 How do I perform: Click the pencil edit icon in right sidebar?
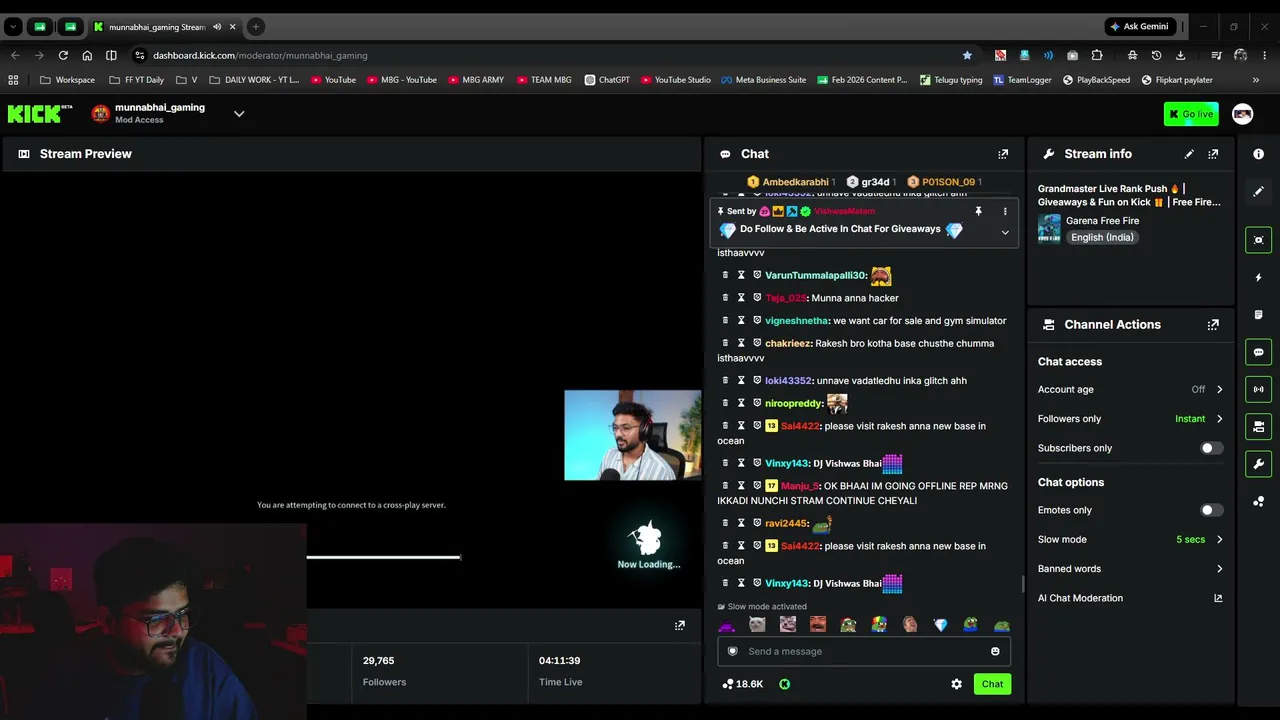1258,191
